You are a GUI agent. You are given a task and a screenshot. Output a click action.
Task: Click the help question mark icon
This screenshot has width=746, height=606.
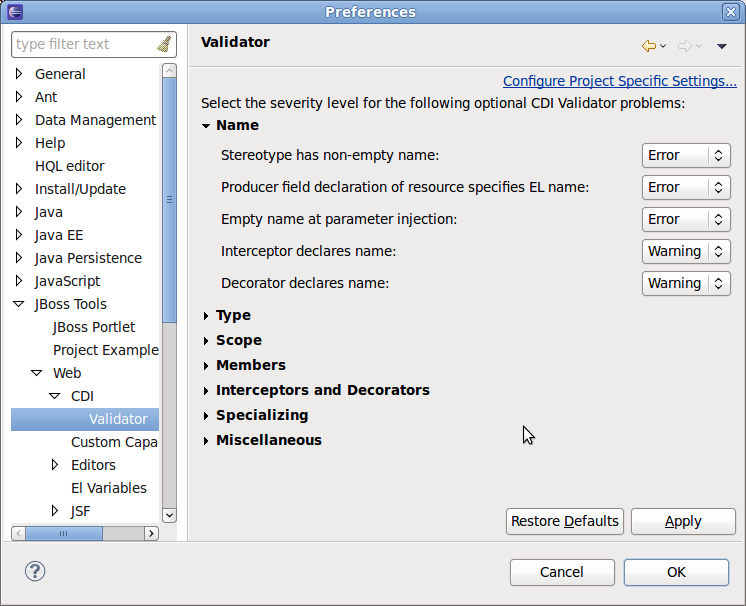[x=35, y=571]
